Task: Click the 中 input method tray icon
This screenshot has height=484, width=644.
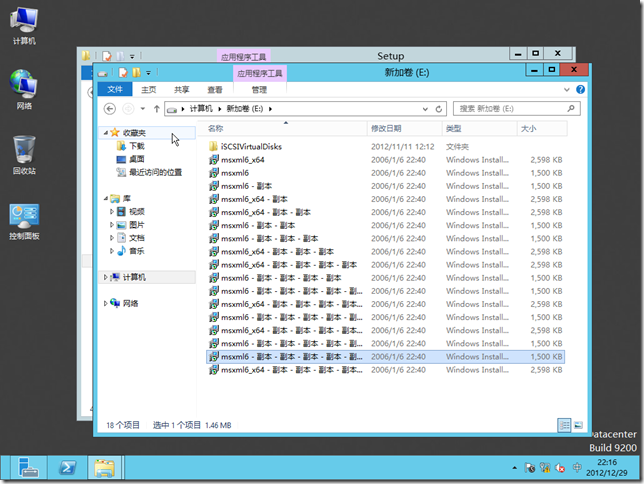Action: (577, 468)
